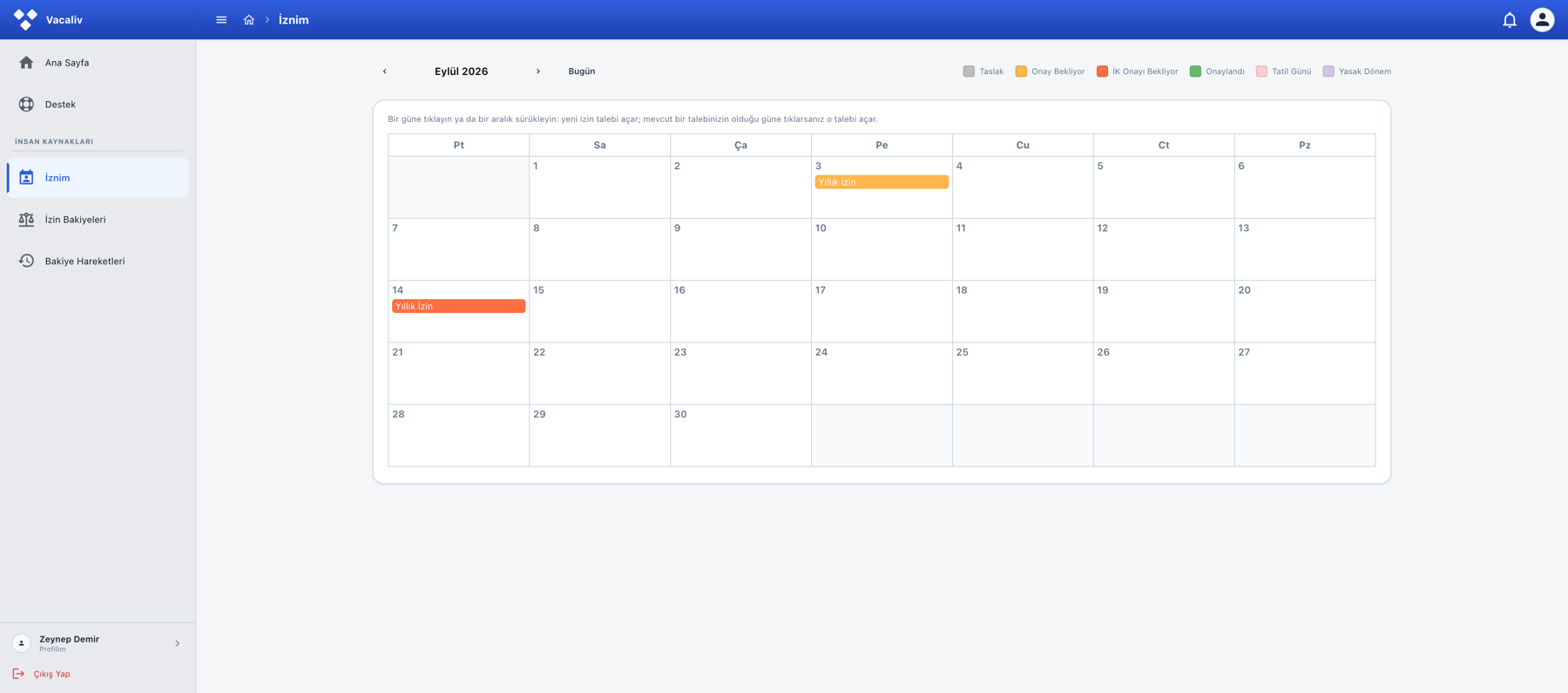This screenshot has height=693, width=1568.
Task: Go to previous month with left chevron
Action: (x=385, y=71)
